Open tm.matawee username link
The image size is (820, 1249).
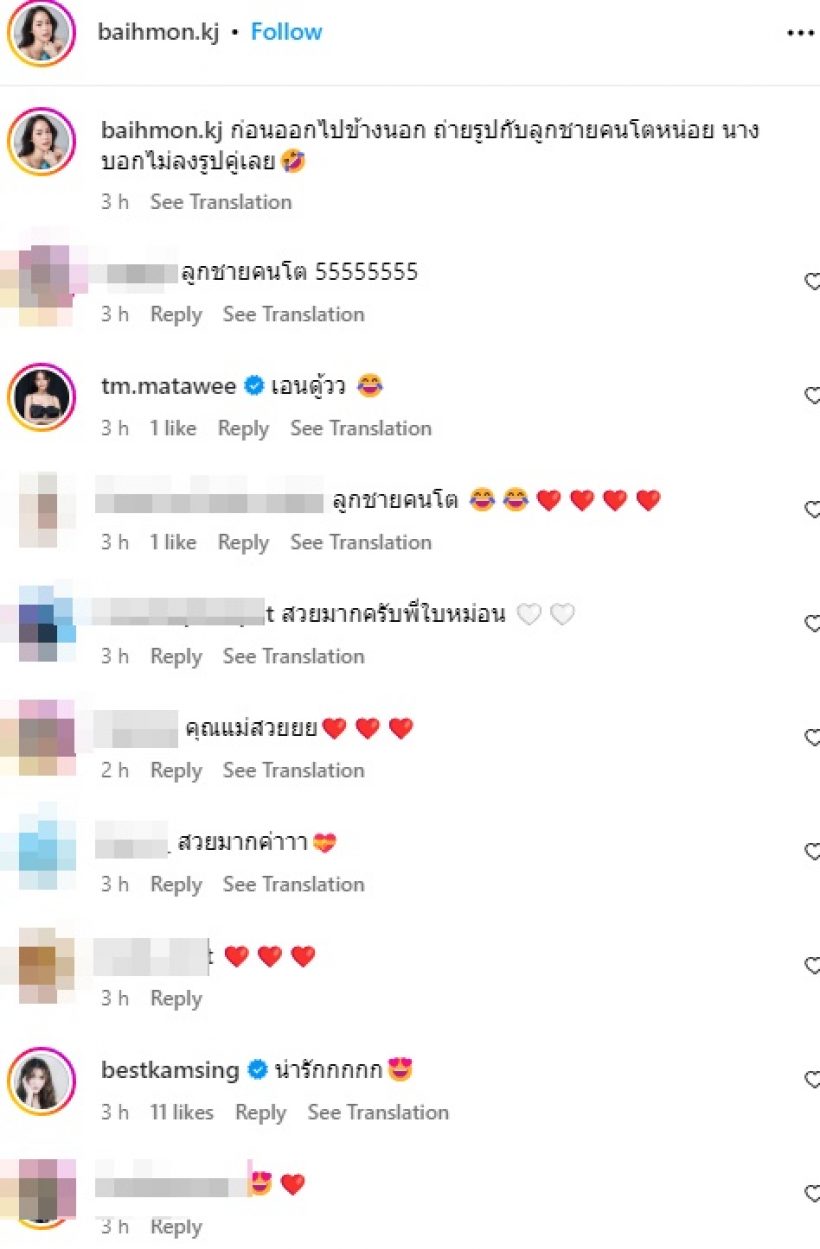169,387
